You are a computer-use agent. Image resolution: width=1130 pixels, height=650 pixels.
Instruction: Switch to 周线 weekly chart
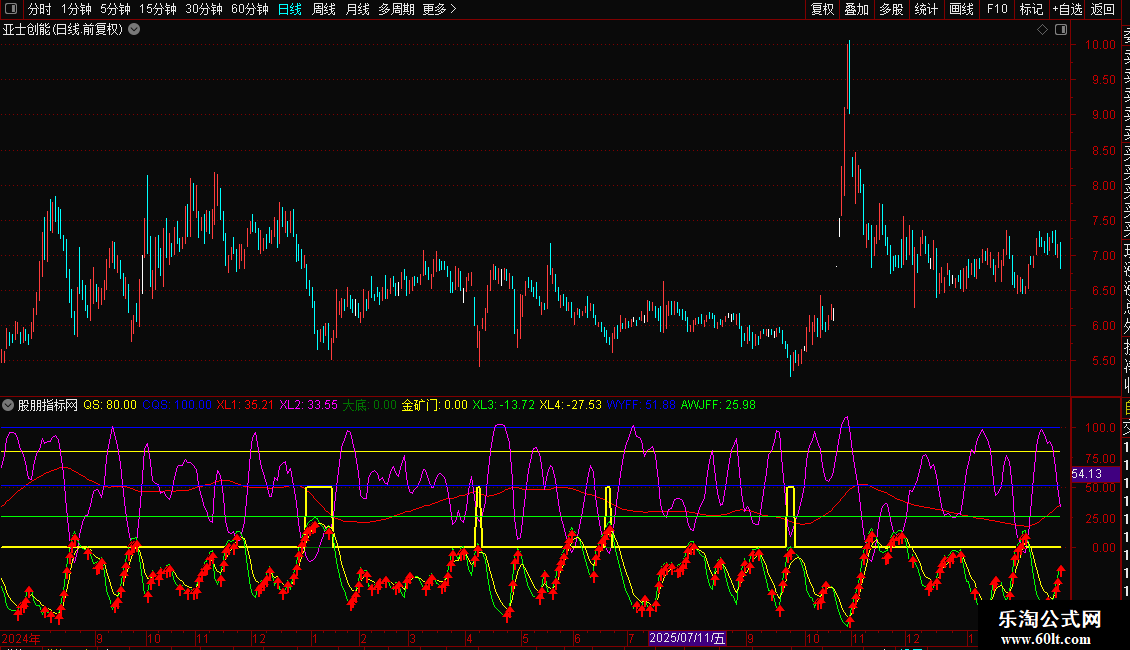[324, 9]
